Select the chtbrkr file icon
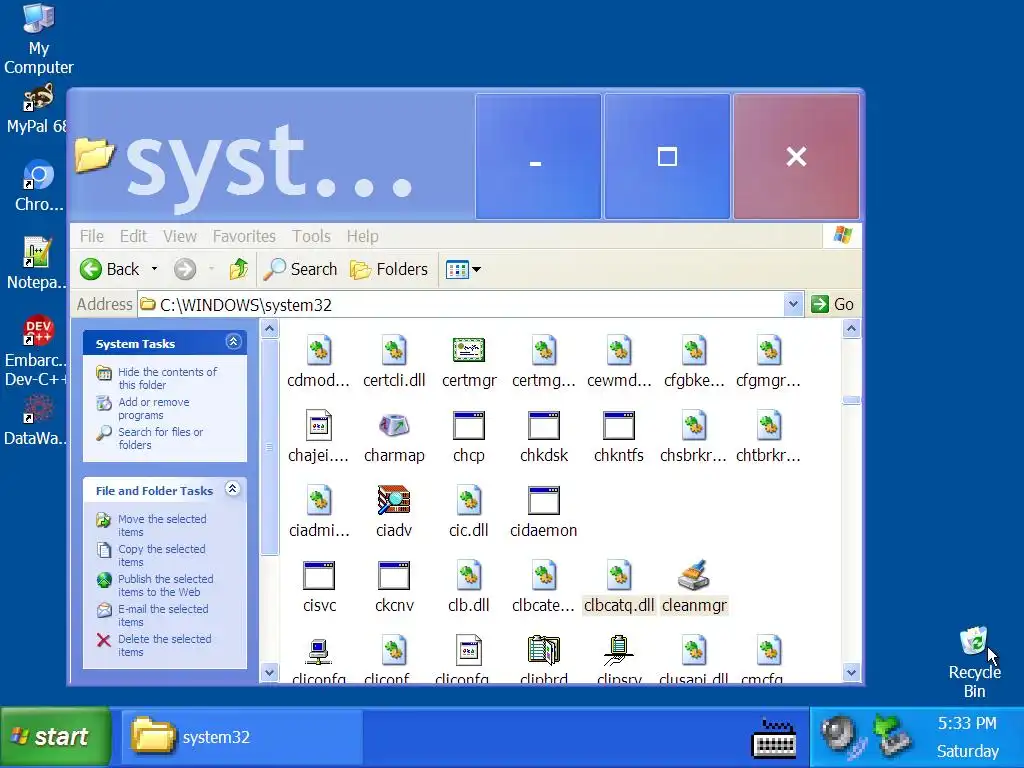Viewport: 1024px width, 768px height. pos(769,426)
